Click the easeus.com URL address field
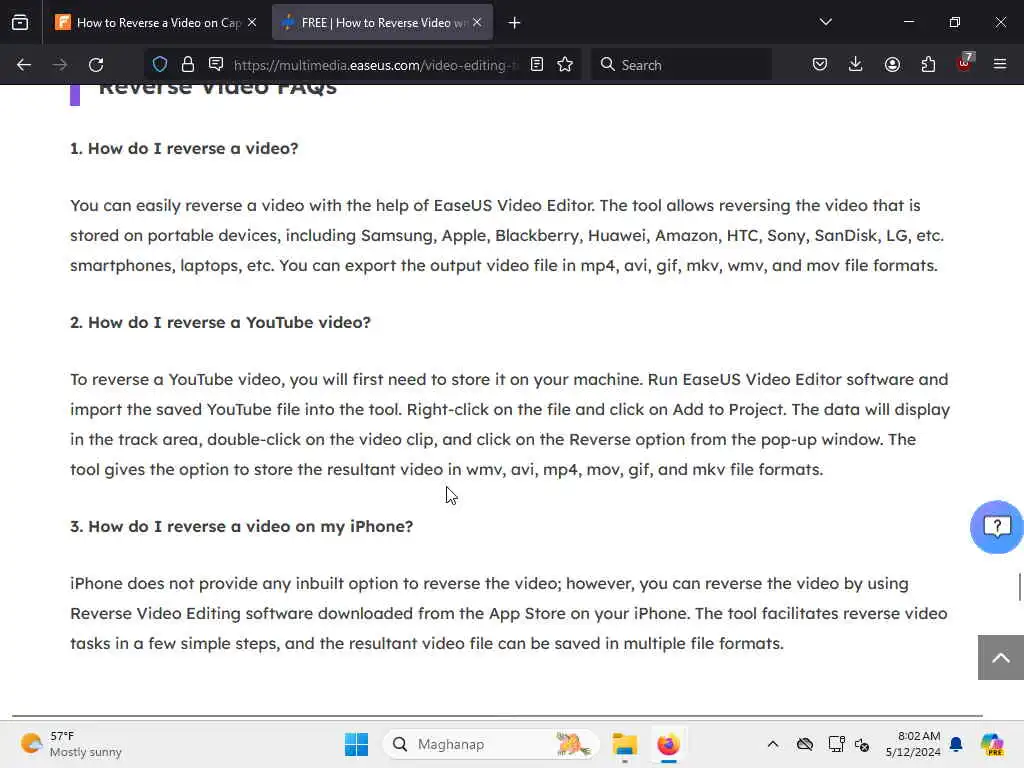Image resolution: width=1024 pixels, height=768 pixels. (x=376, y=65)
